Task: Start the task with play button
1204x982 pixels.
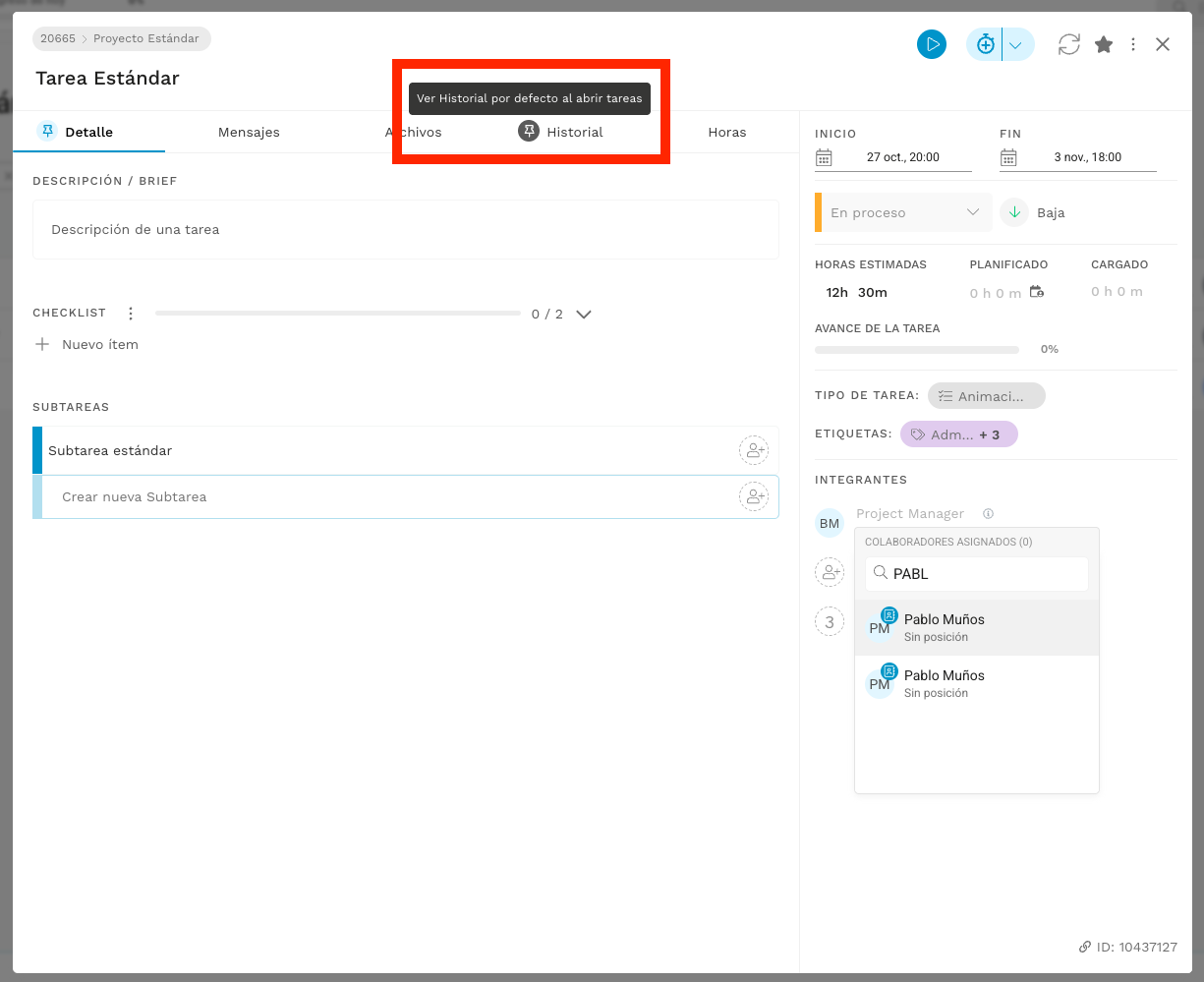Action: tap(932, 44)
